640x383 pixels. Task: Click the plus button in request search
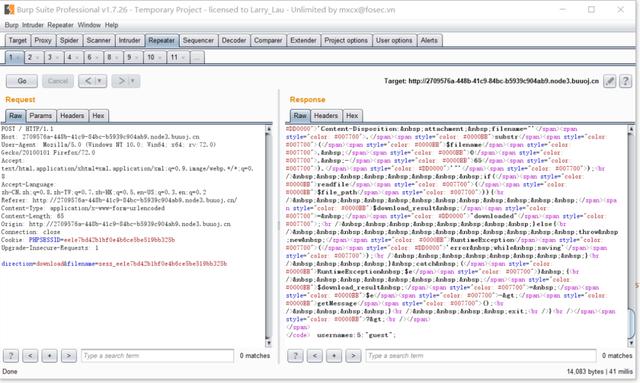click(49, 356)
